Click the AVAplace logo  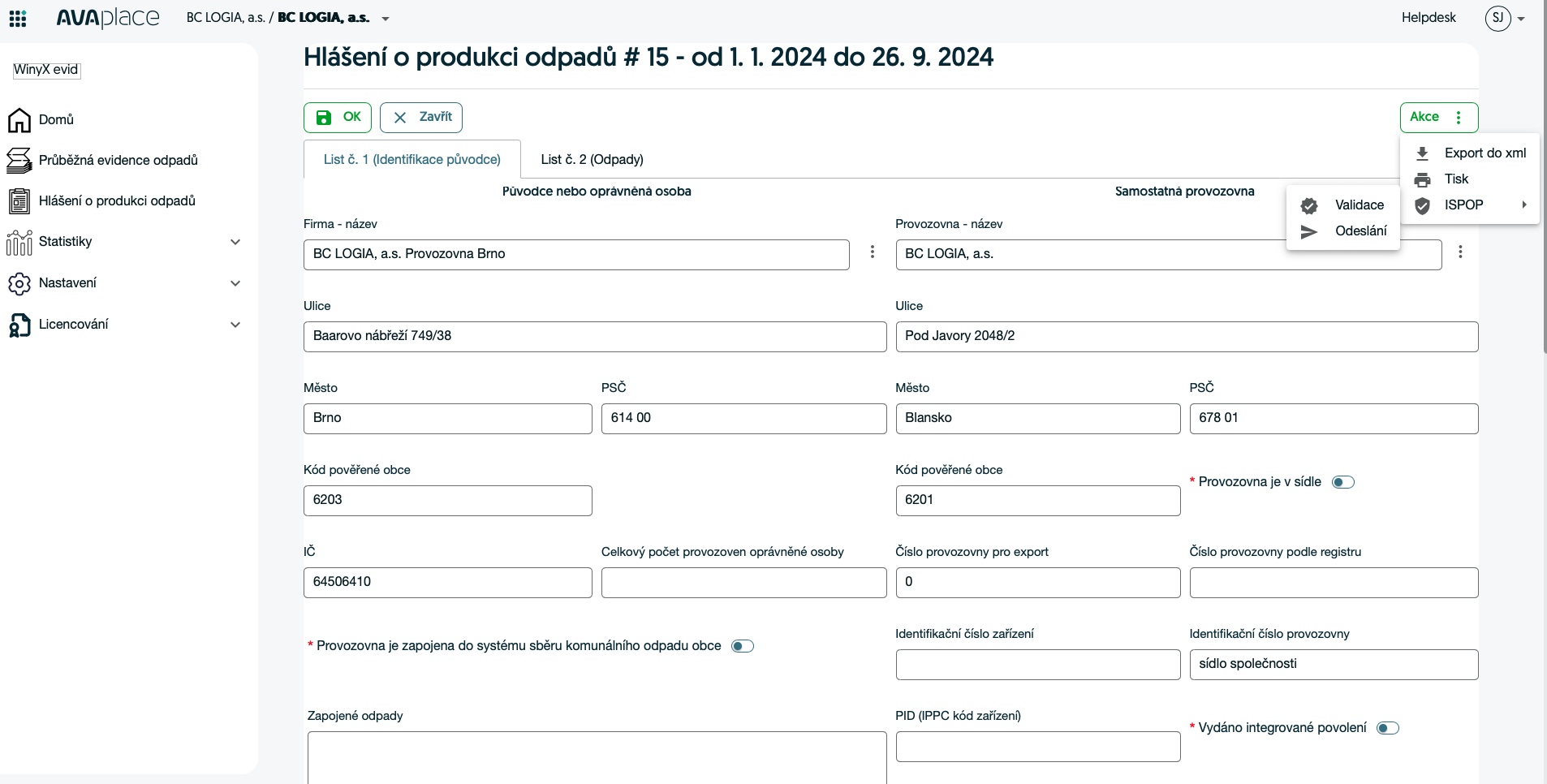point(108,18)
